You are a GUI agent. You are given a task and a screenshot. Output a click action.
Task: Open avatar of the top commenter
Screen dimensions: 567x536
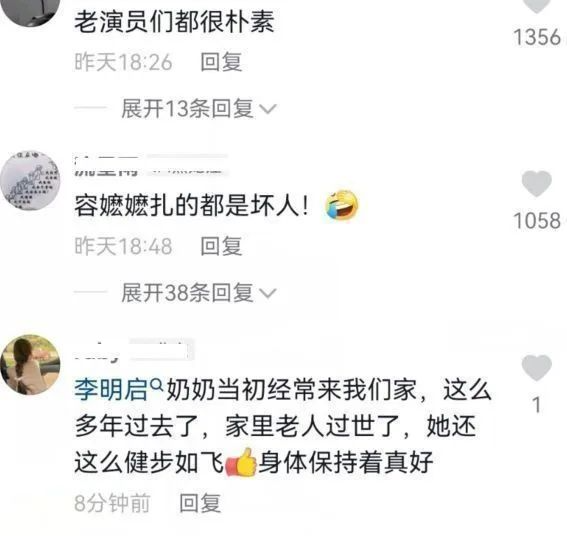pos(30,11)
